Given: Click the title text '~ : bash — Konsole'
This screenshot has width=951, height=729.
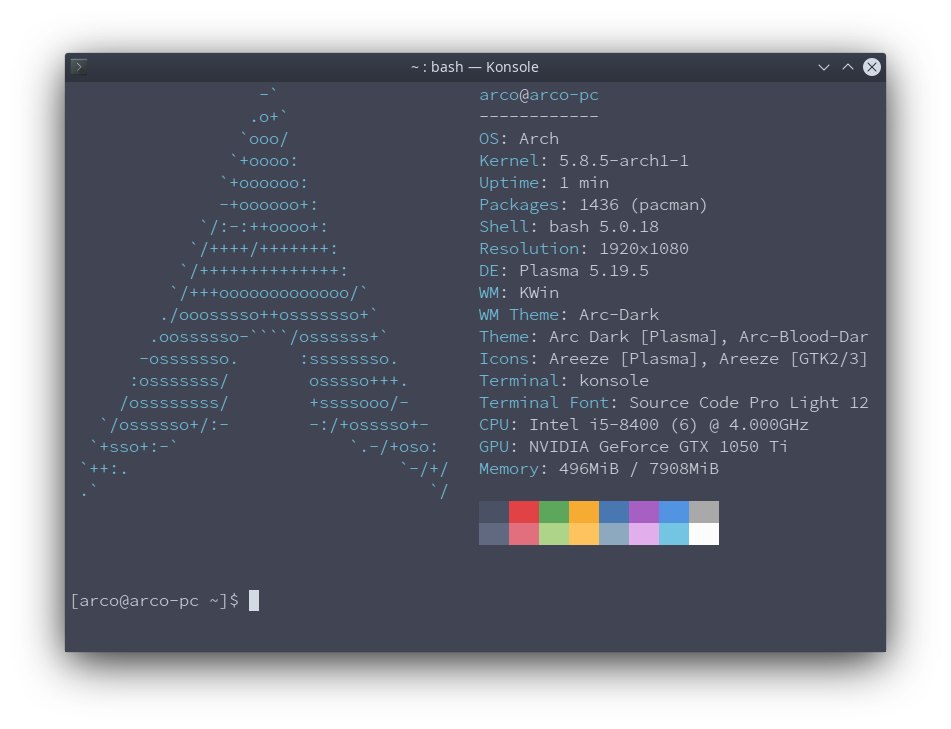Looking at the screenshot, I should coord(475,67).
